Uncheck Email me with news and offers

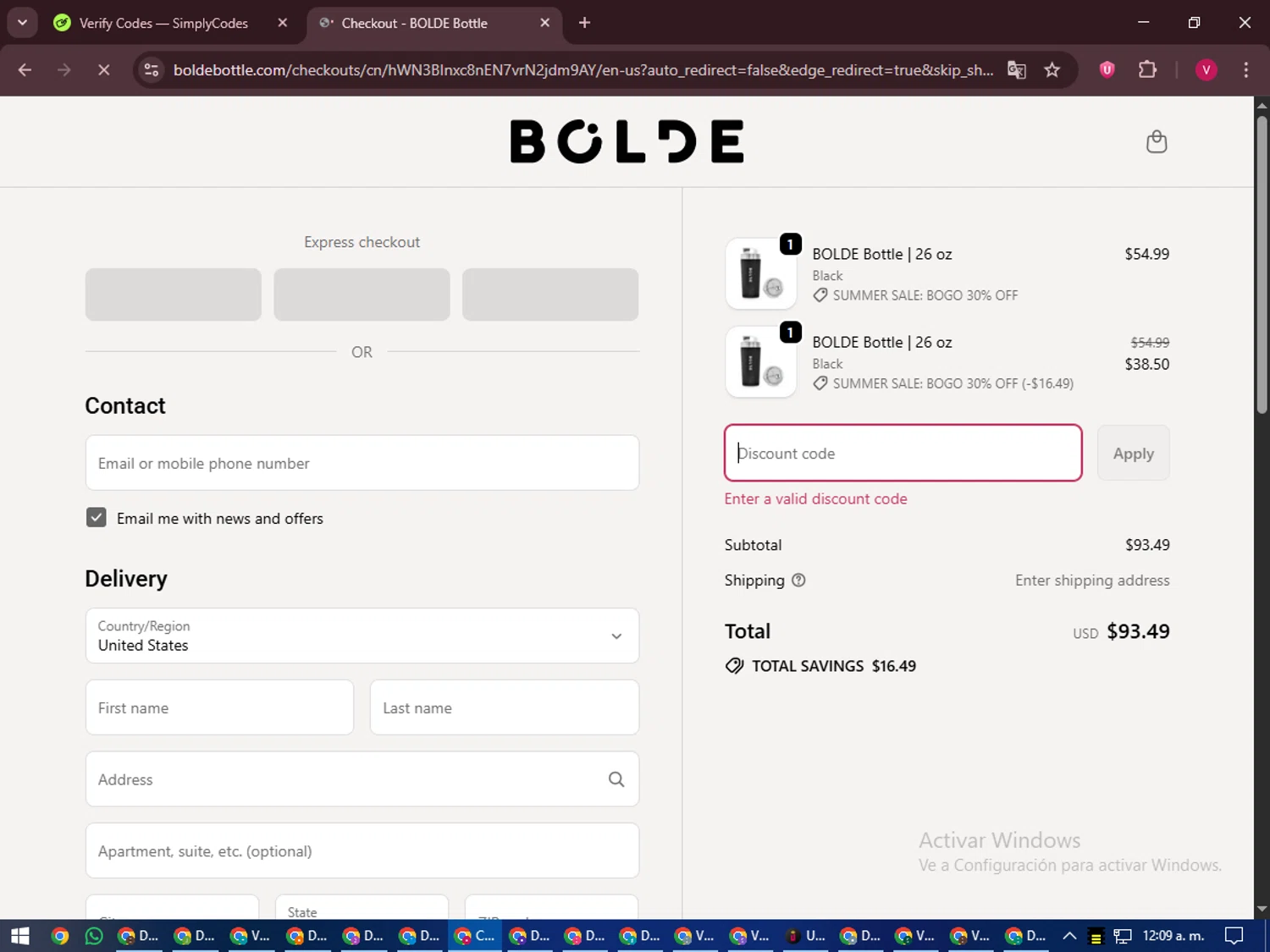point(97,518)
